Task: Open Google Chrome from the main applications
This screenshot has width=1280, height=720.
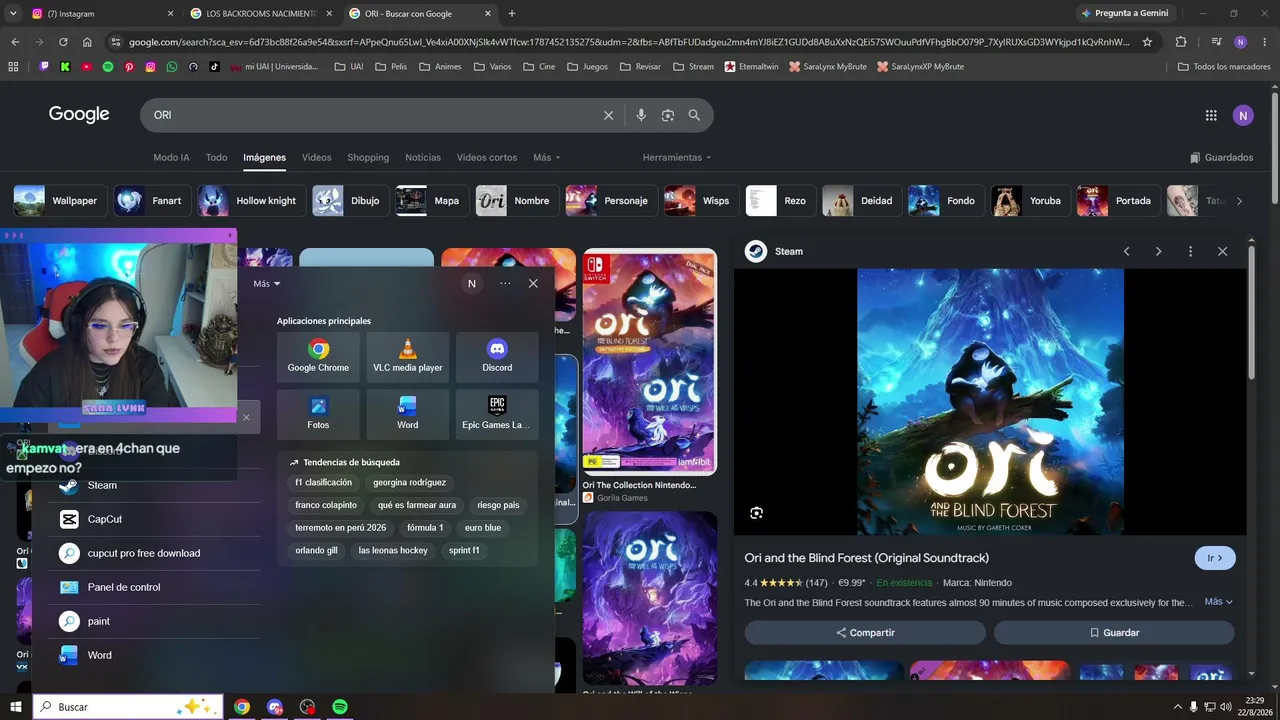Action: tap(318, 357)
